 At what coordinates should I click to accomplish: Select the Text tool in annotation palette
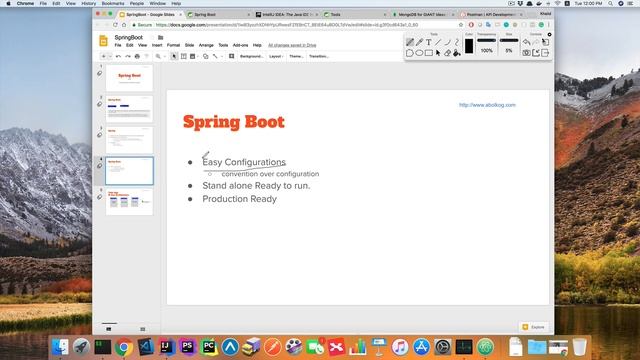pos(429,42)
